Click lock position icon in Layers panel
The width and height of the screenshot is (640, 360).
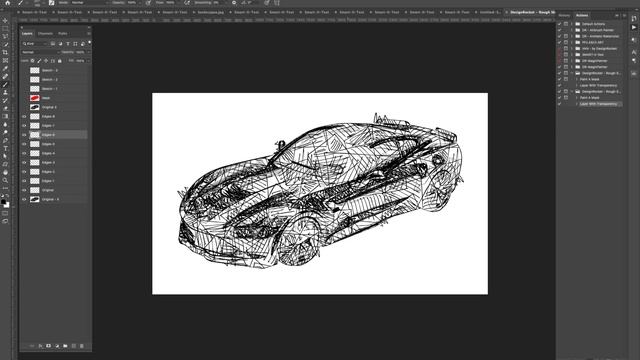(46, 61)
